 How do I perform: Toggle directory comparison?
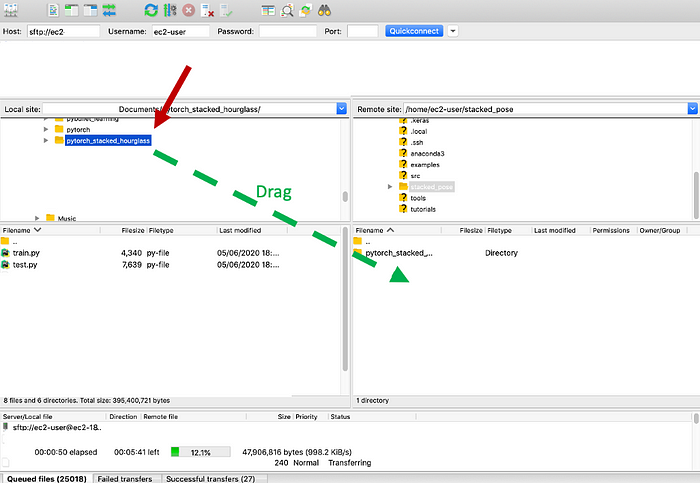coord(287,10)
